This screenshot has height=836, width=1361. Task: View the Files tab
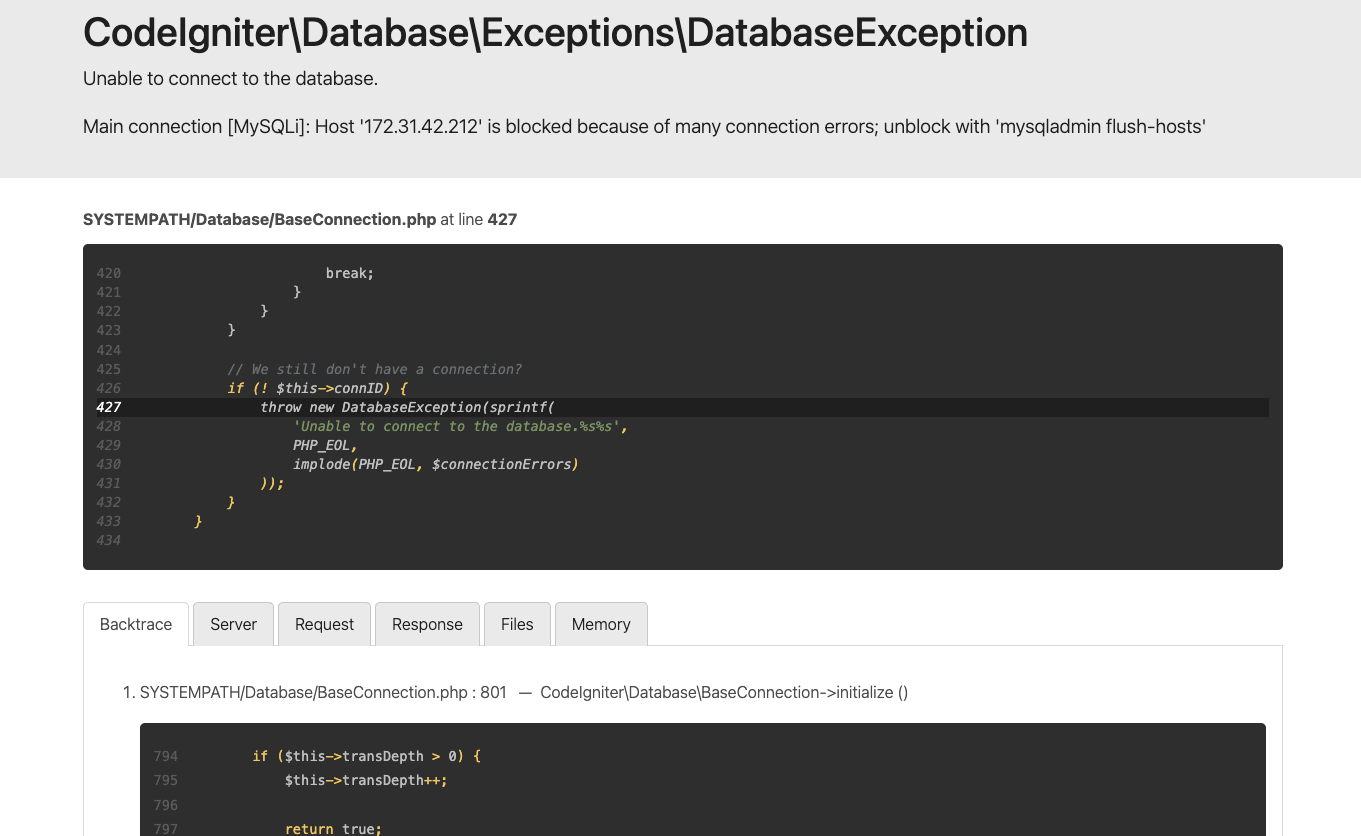[517, 624]
